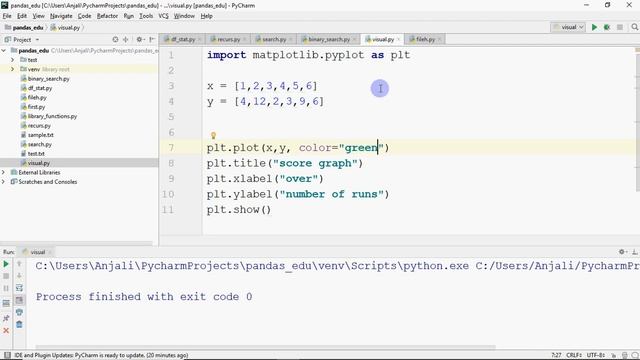
Task: Clear Run output with the trash icon
Action: 19,324
